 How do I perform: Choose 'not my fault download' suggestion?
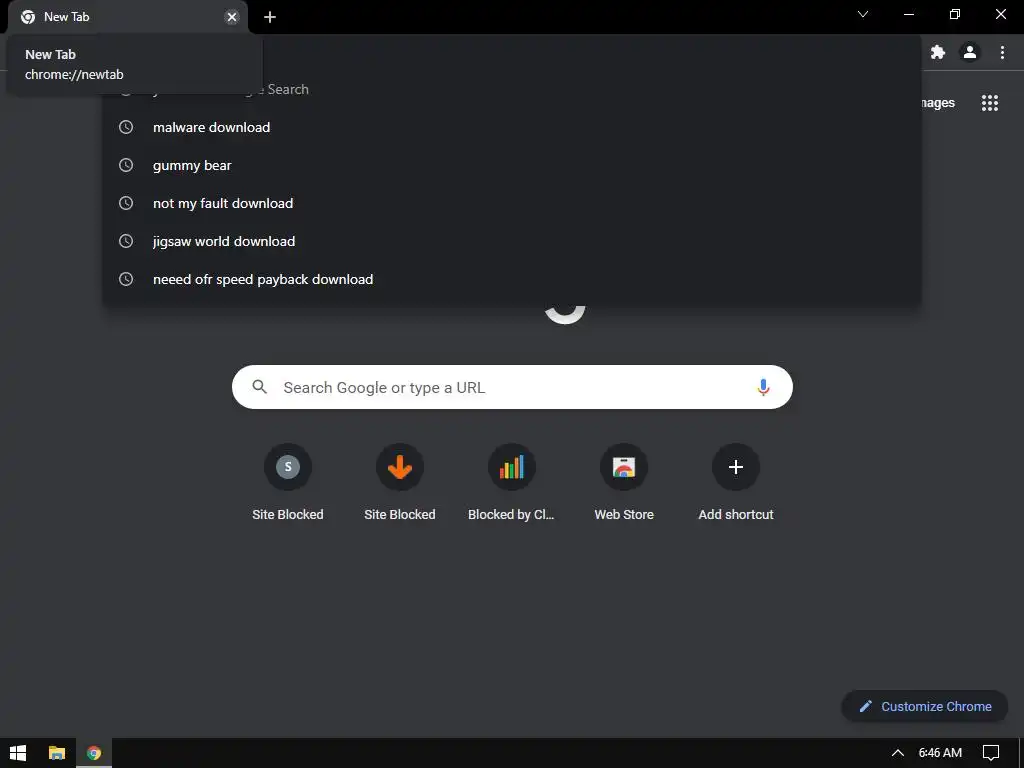[512, 203]
